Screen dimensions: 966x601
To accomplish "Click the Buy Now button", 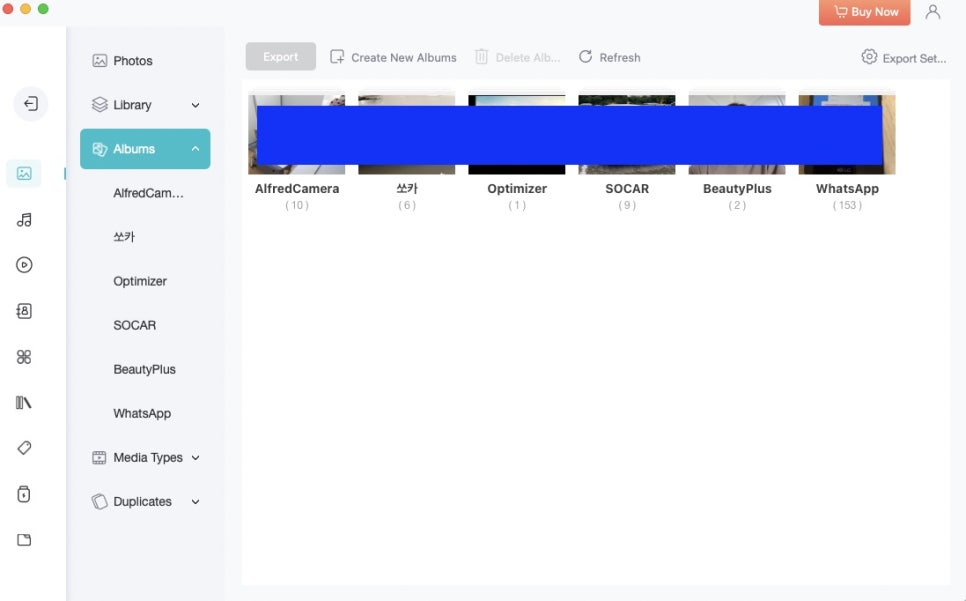I will coord(864,12).
